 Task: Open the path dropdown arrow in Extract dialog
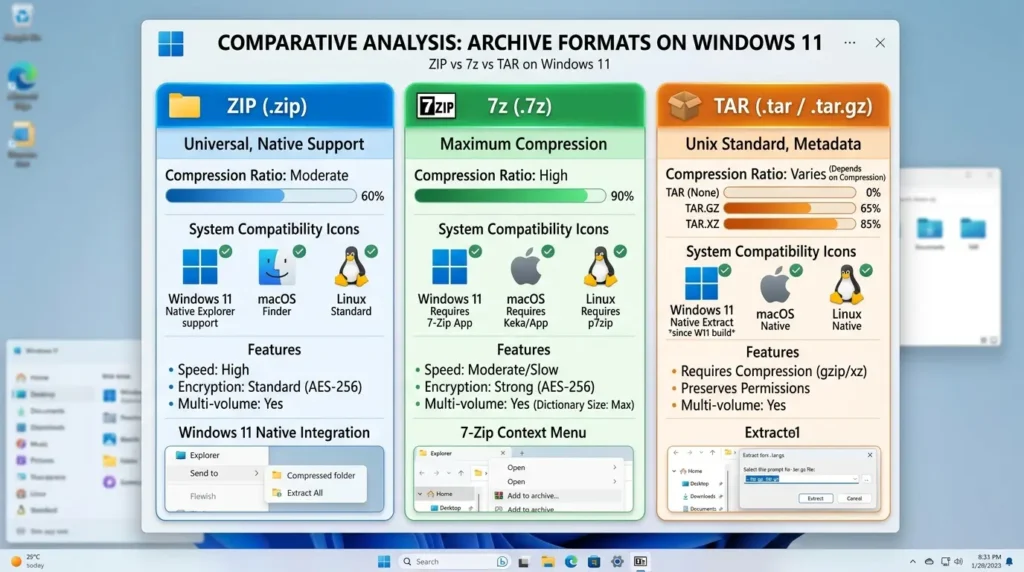point(854,479)
